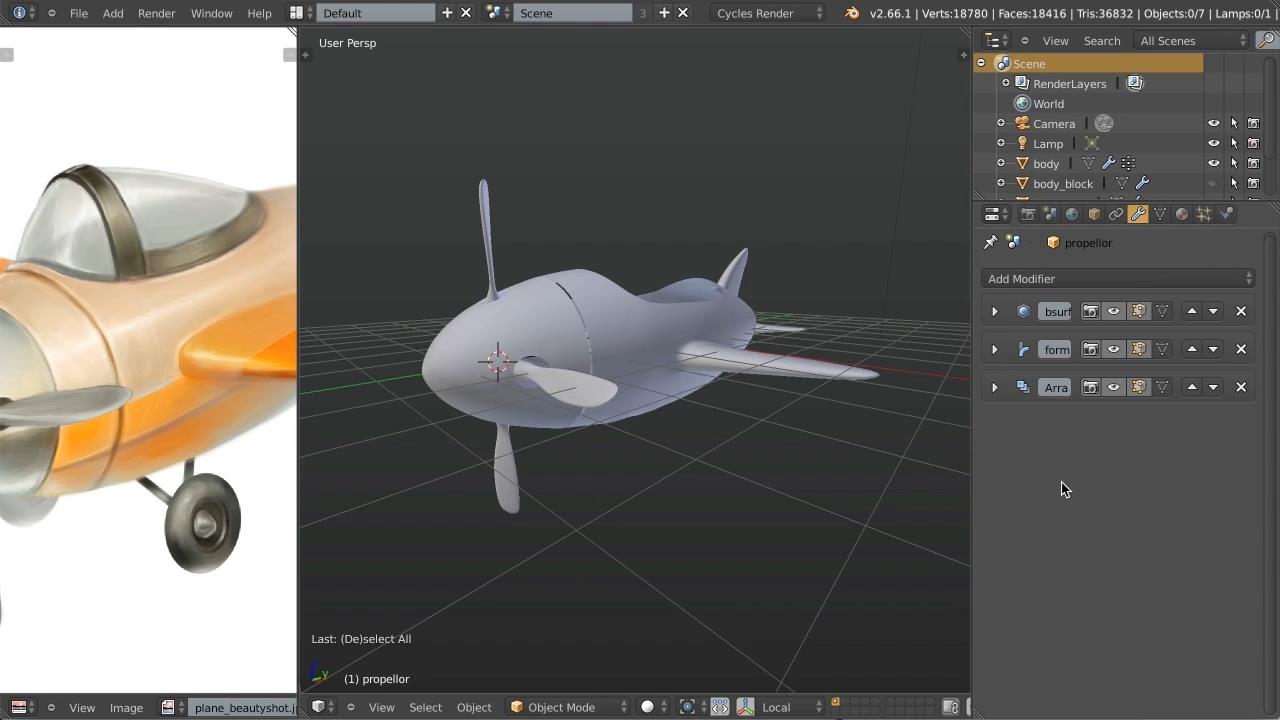Open the File menu

(79, 13)
